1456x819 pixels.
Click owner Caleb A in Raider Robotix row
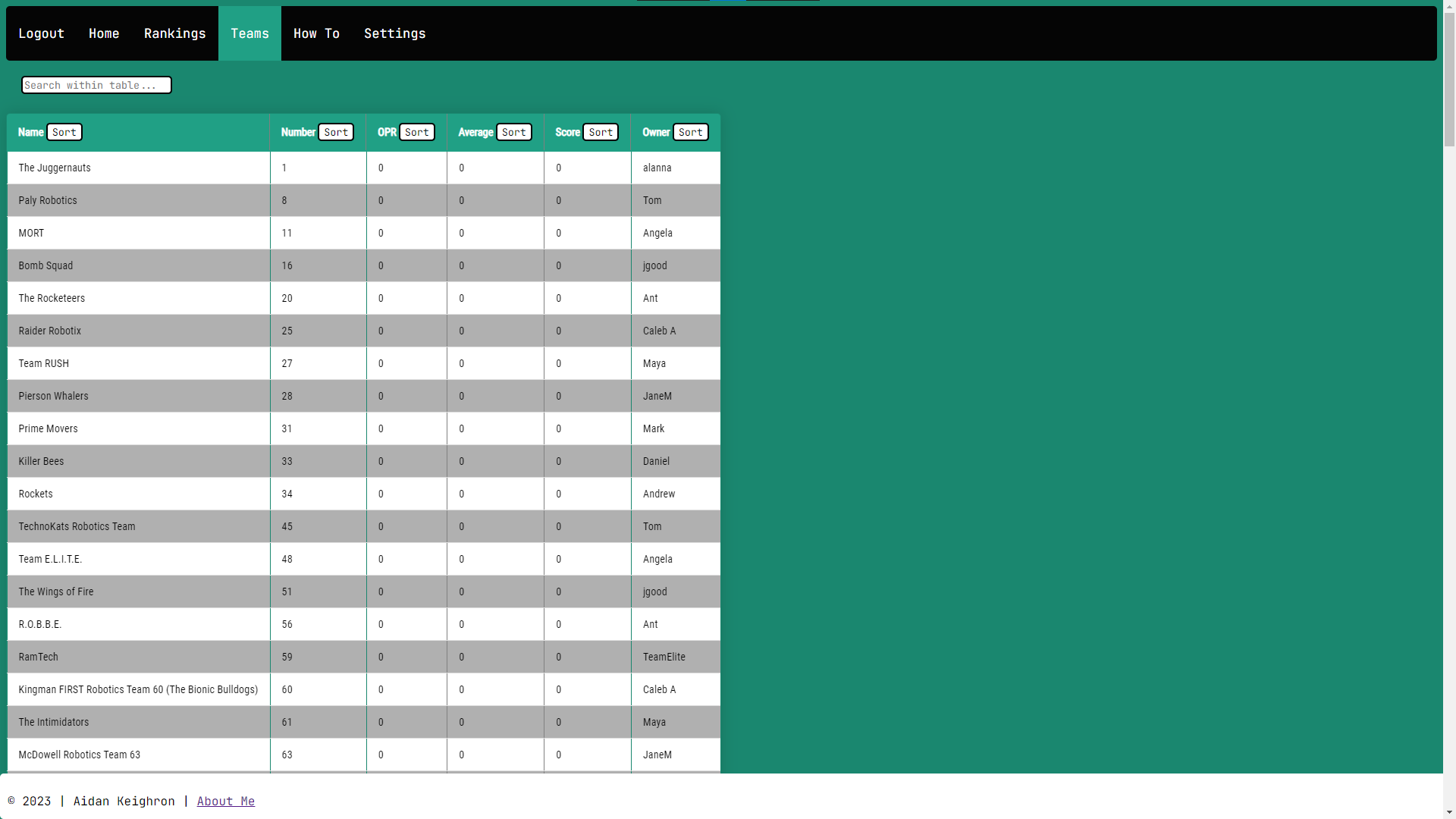(x=659, y=331)
